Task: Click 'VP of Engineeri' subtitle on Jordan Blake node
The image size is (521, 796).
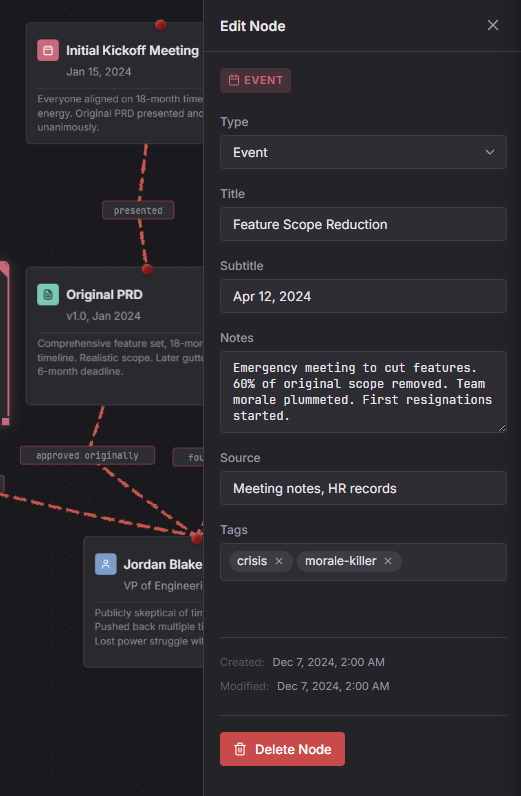Action: pyautogui.click(x=163, y=586)
